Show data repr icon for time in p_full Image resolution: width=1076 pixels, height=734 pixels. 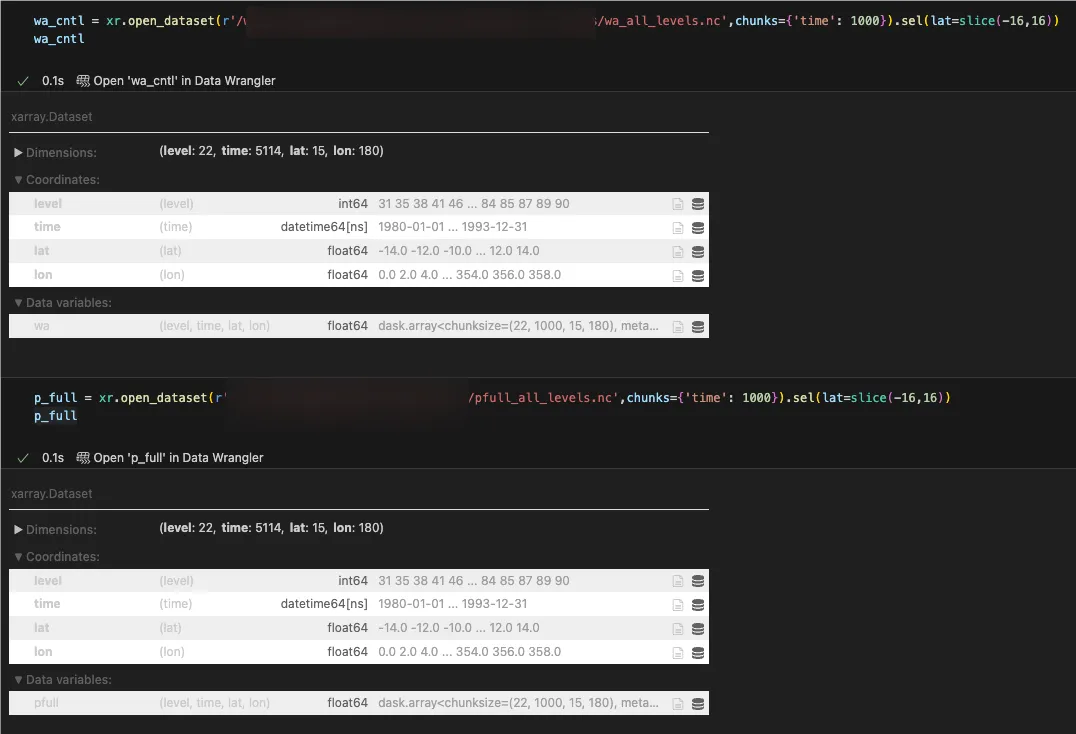(x=698, y=605)
